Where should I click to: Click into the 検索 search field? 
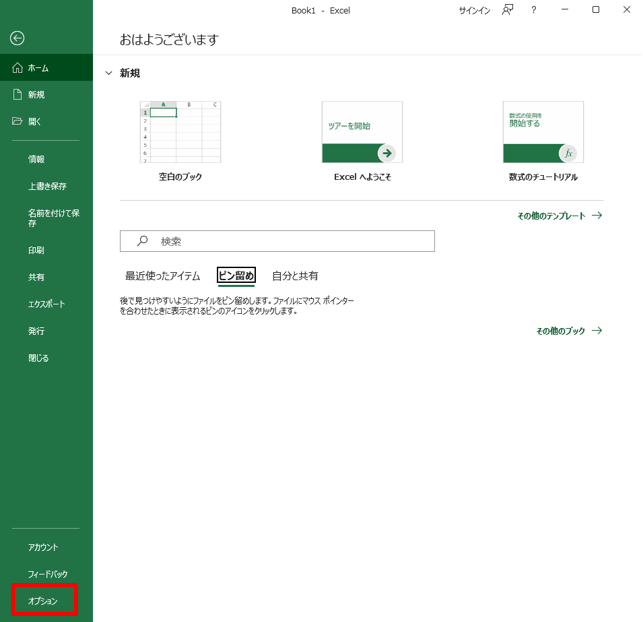tap(277, 241)
